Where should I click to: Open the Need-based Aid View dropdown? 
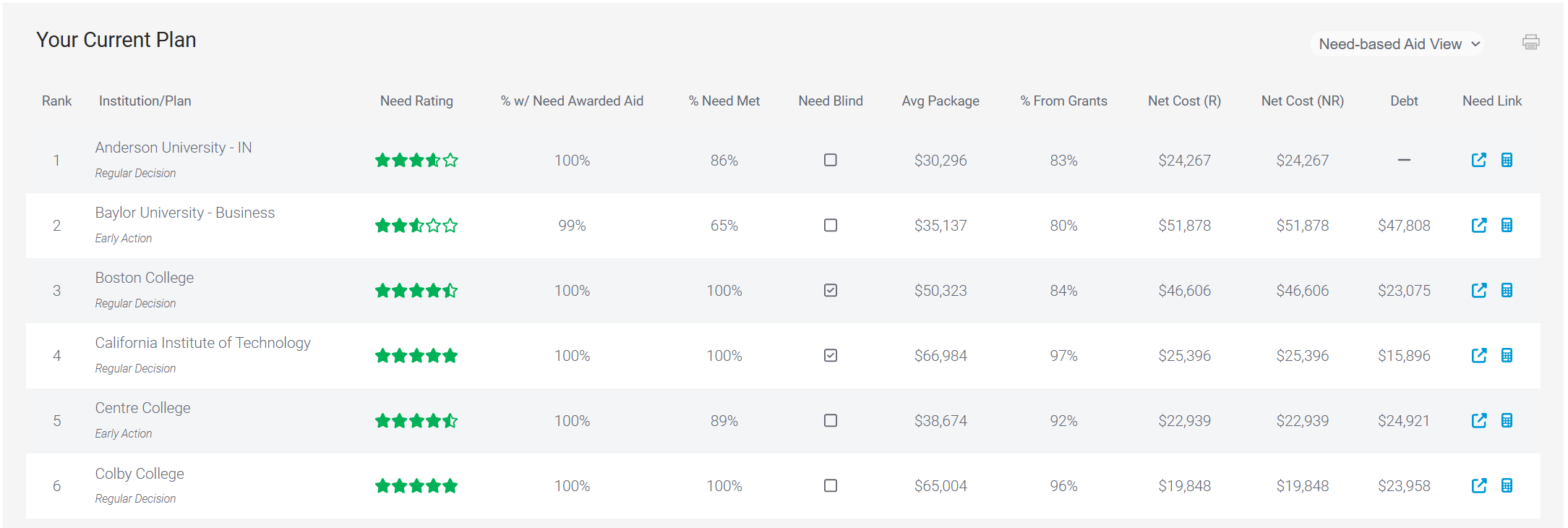pyautogui.click(x=1397, y=44)
